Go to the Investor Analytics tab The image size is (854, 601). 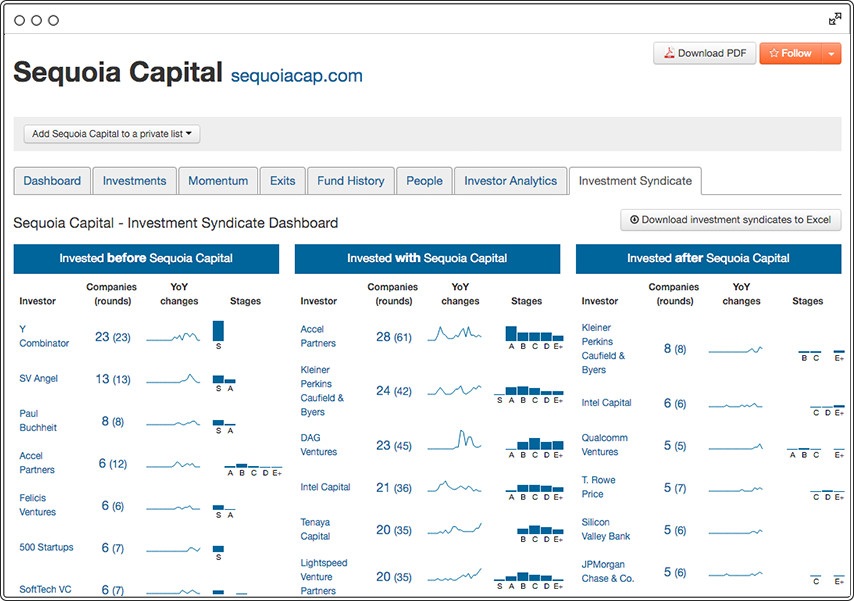coord(510,181)
